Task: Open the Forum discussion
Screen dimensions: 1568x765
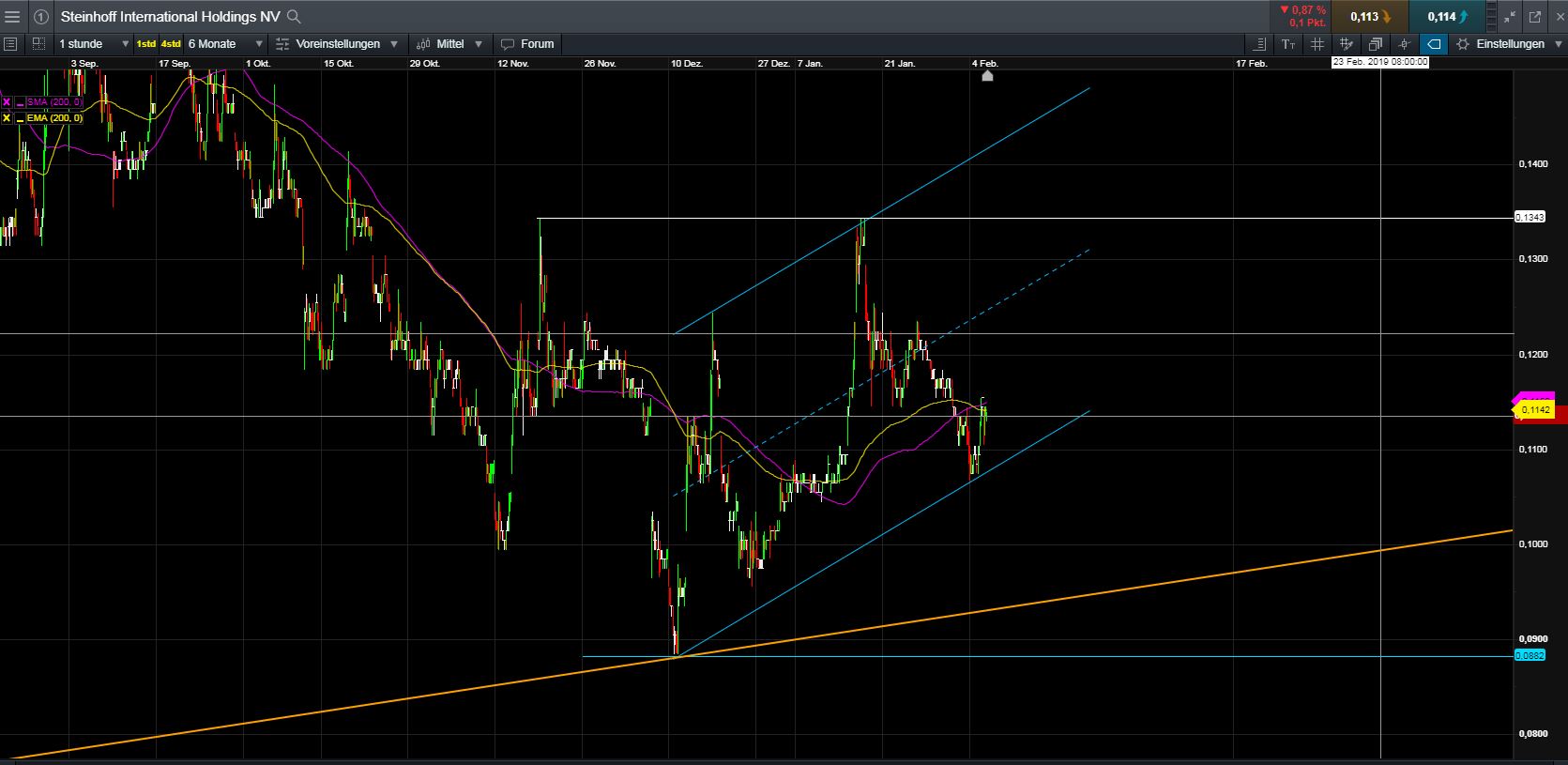Action: tap(527, 44)
